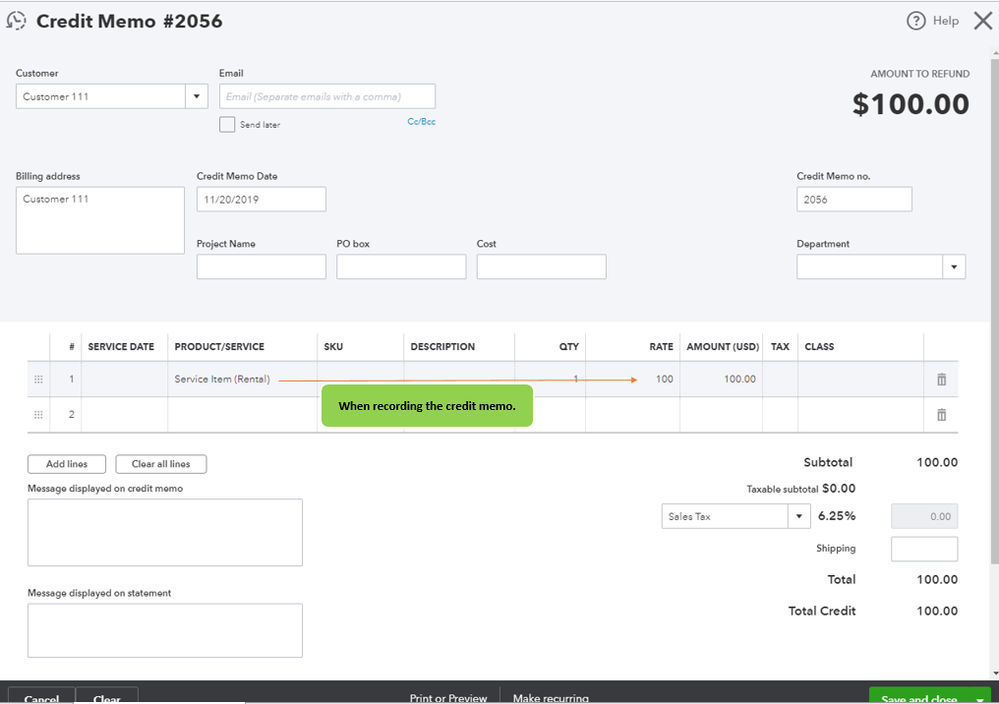Click the line 2 product/service cell
This screenshot has height=704, width=999.
coord(242,415)
